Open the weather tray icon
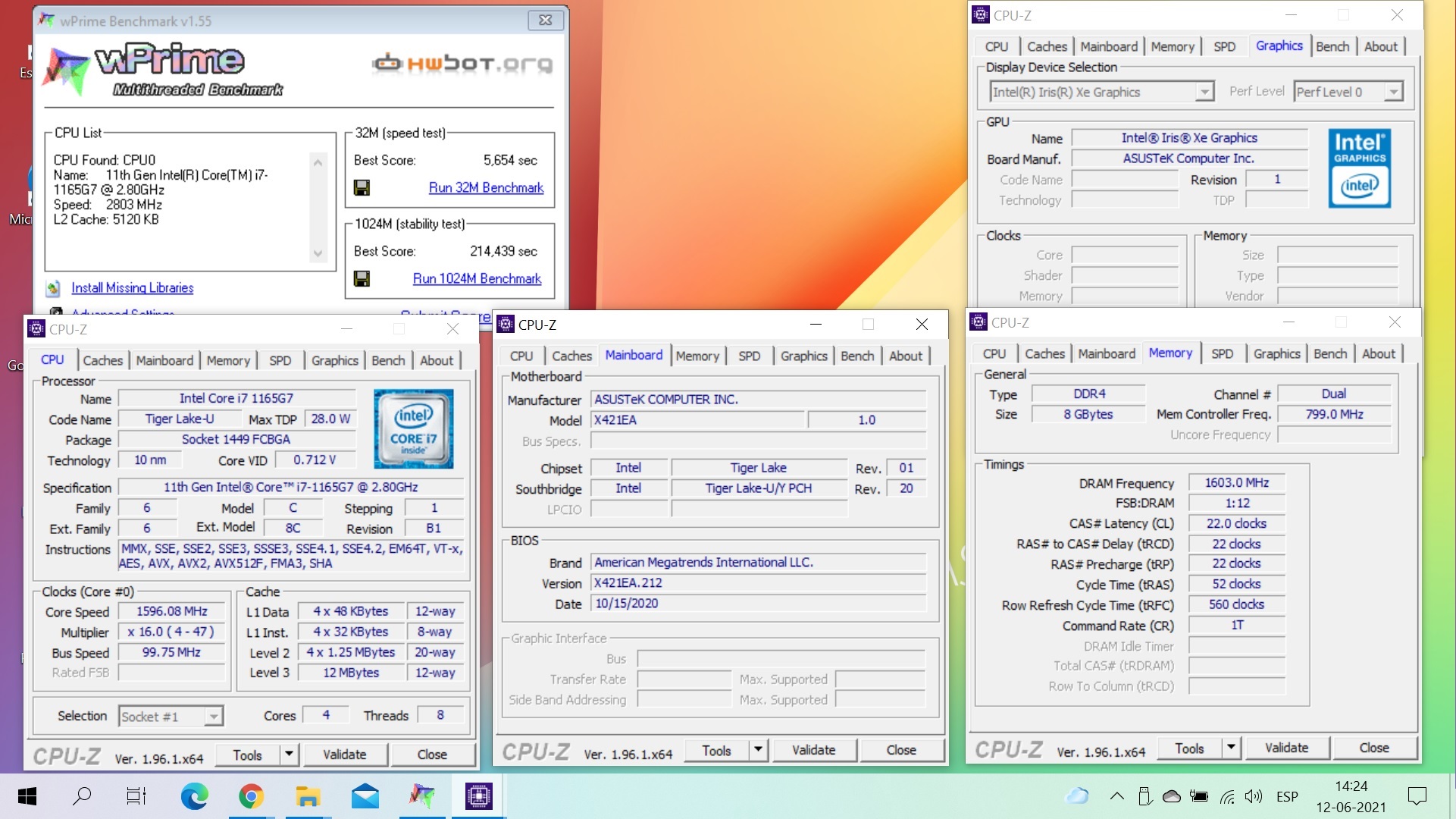 (1077, 796)
